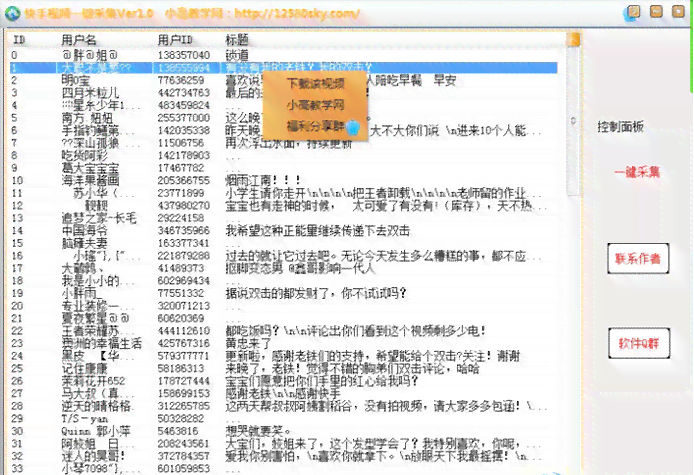Click user ID 77636259

181,81
